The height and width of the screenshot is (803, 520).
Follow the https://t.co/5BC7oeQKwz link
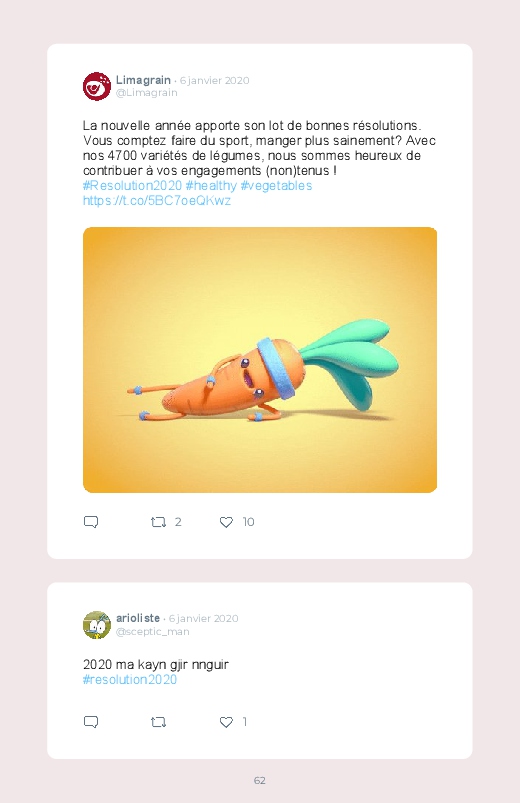pyautogui.click(x=157, y=200)
